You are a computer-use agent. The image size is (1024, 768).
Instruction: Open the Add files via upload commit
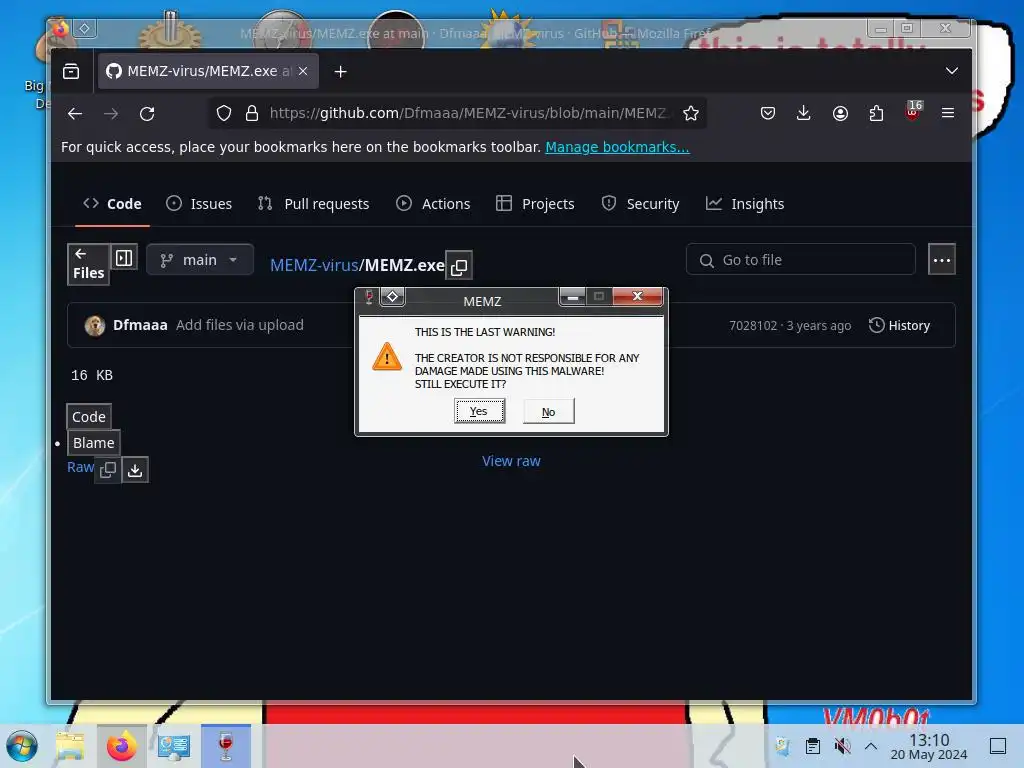[240, 325]
